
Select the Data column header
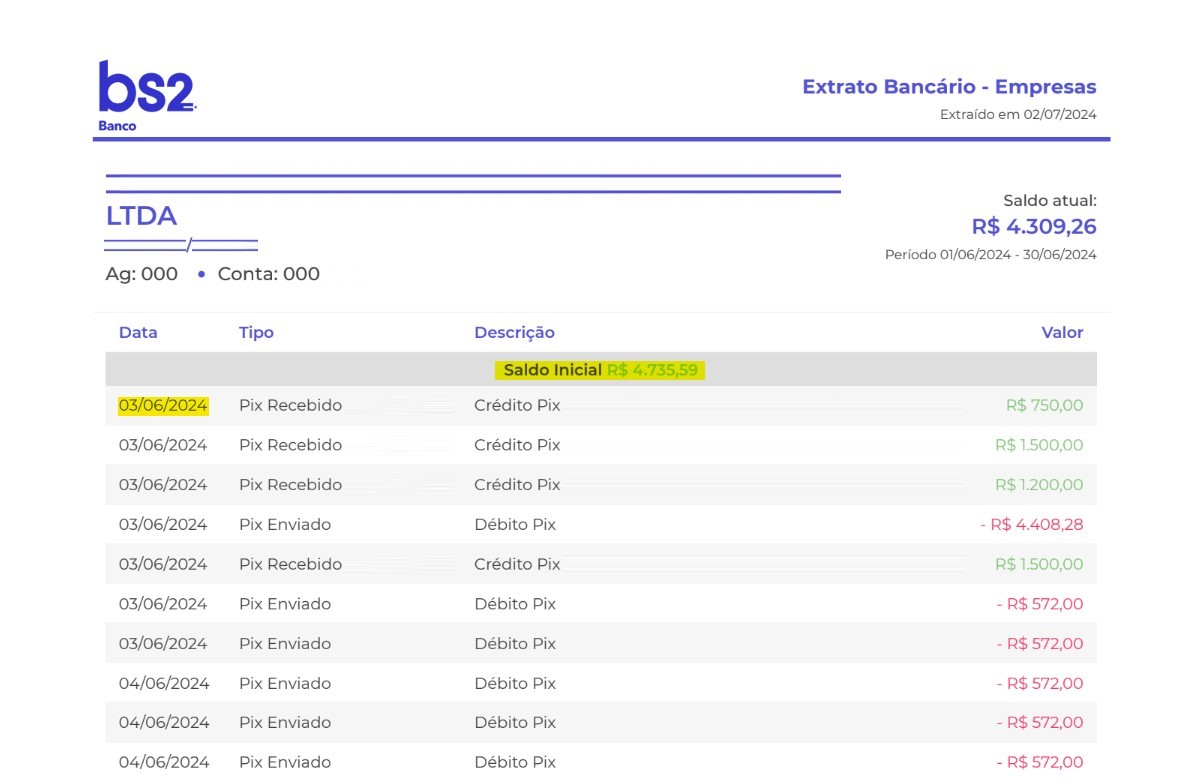point(138,332)
